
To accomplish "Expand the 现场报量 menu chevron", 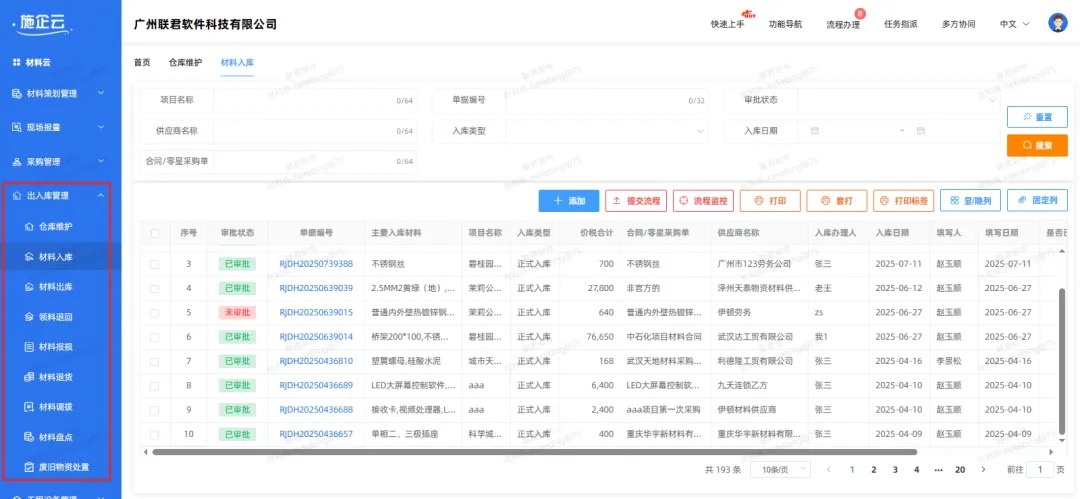I will click(x=101, y=127).
